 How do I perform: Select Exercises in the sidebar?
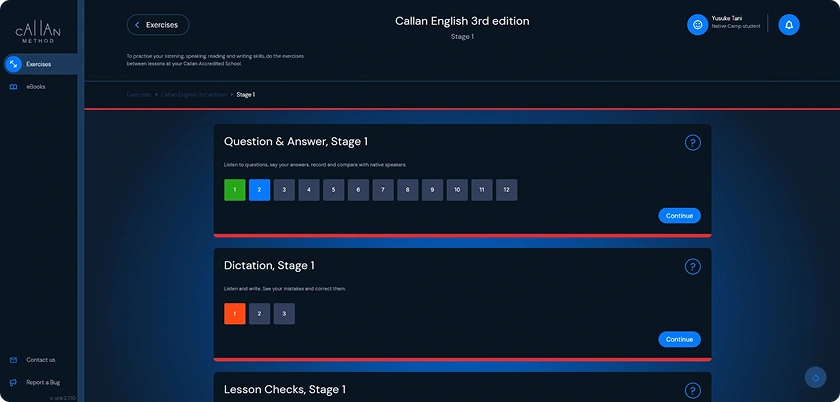coord(38,64)
